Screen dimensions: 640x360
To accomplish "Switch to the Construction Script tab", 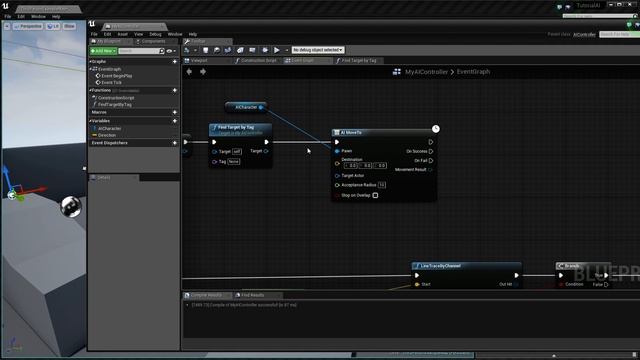I will 258,60.
